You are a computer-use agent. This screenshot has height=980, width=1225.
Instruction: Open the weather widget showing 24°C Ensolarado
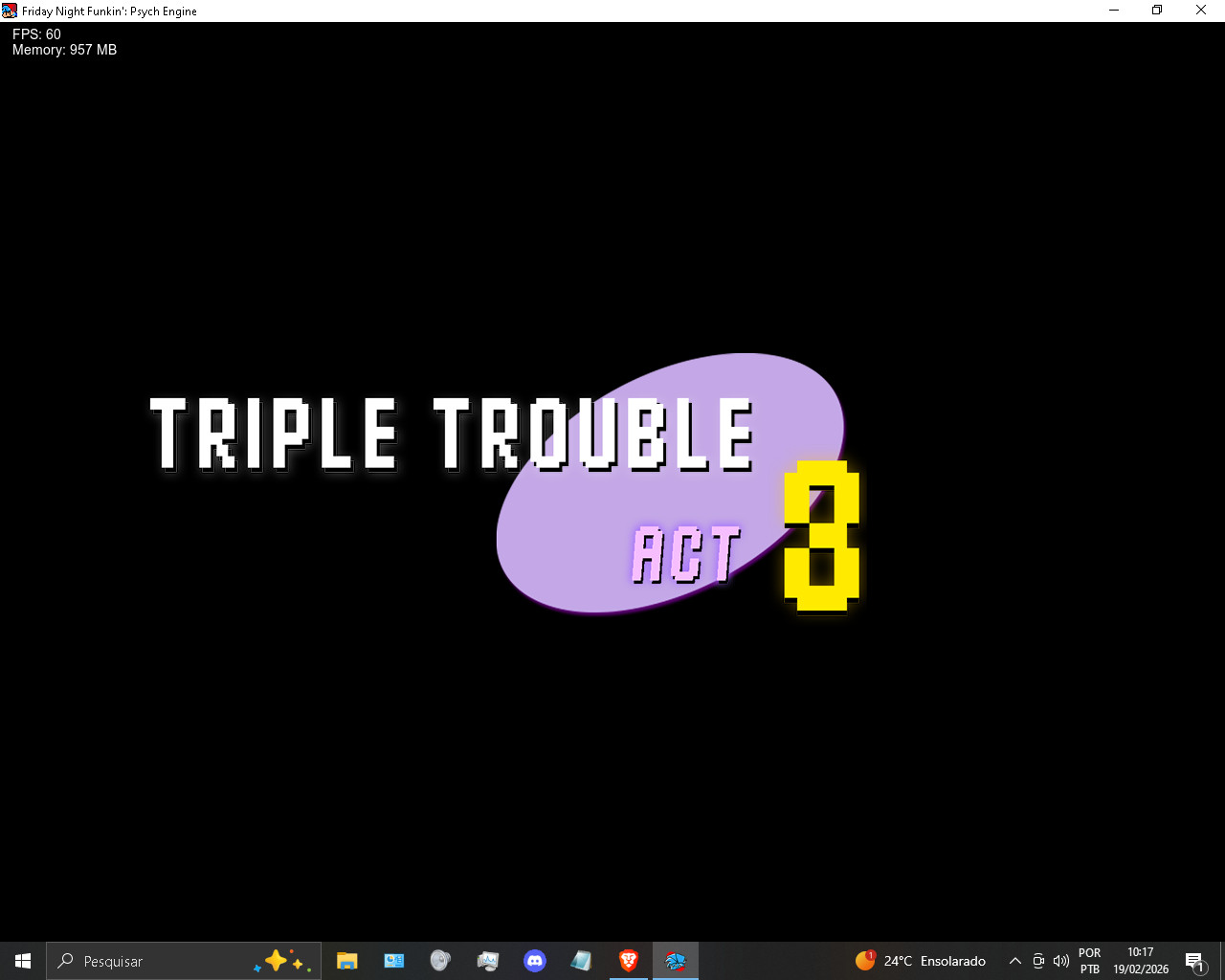point(921,961)
